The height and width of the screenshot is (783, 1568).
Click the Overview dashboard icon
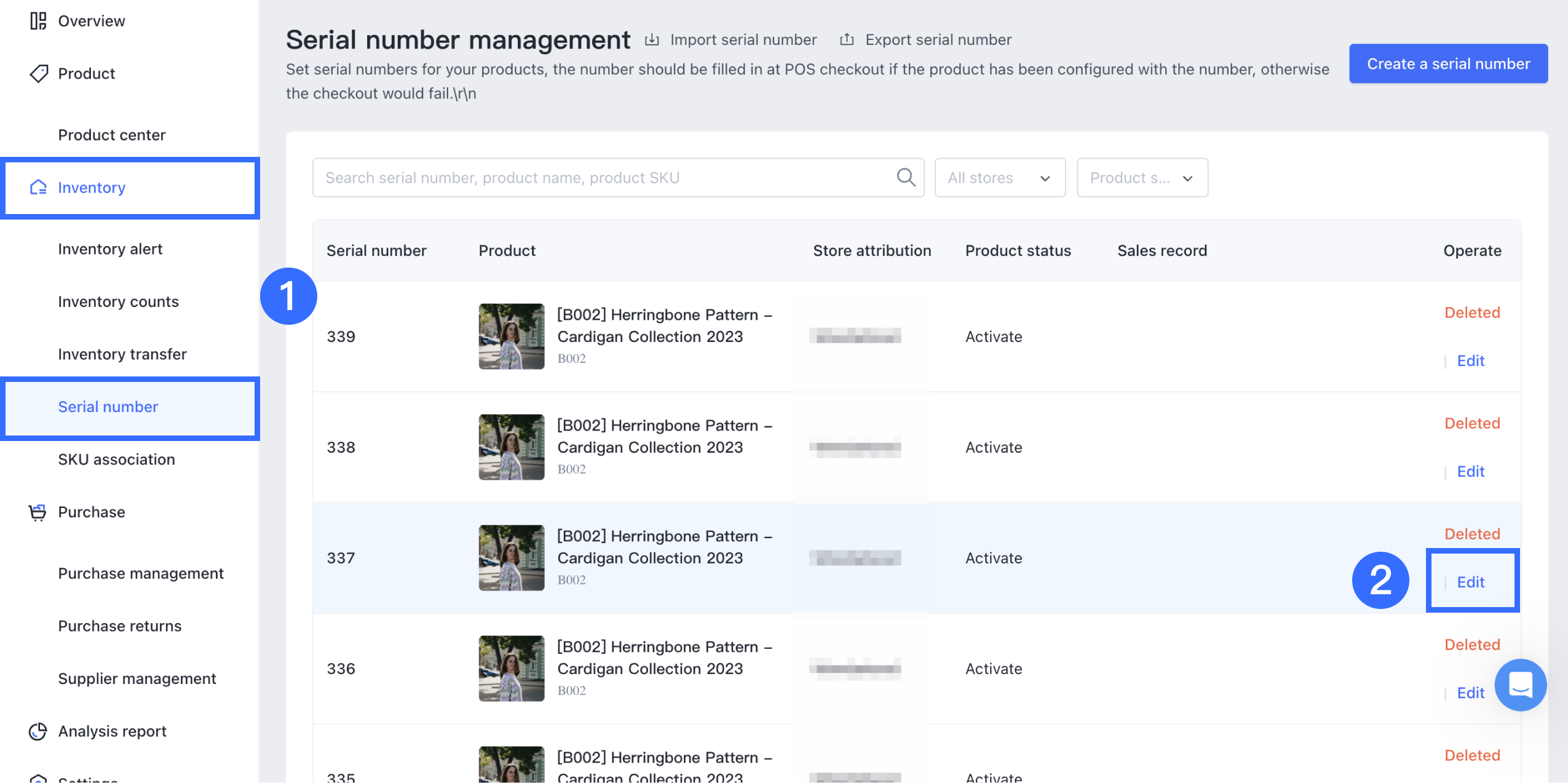pos(38,21)
